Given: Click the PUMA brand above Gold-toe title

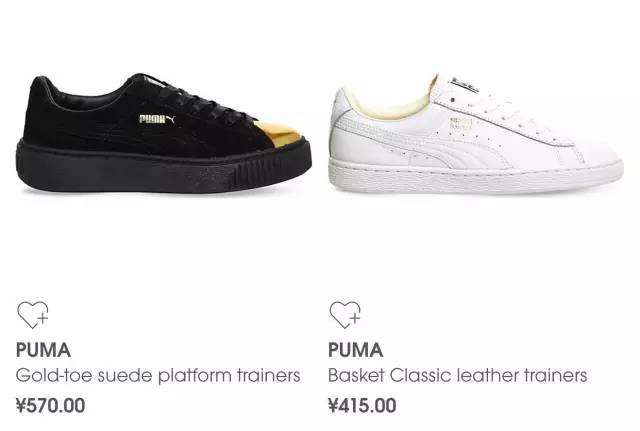Looking at the screenshot, I should pyautogui.click(x=43, y=350).
